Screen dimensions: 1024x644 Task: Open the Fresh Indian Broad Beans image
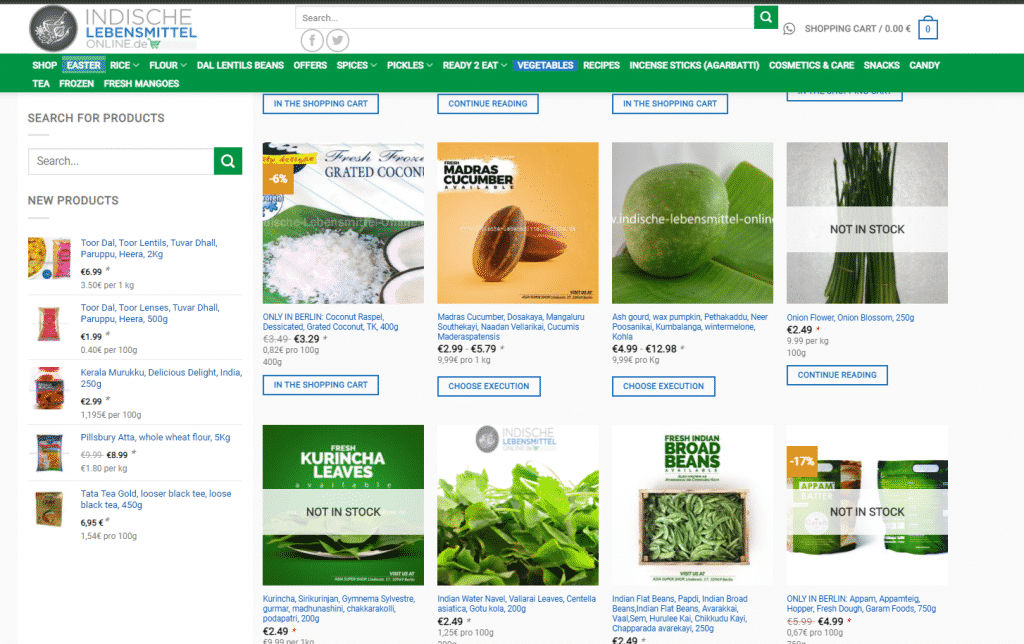click(692, 505)
